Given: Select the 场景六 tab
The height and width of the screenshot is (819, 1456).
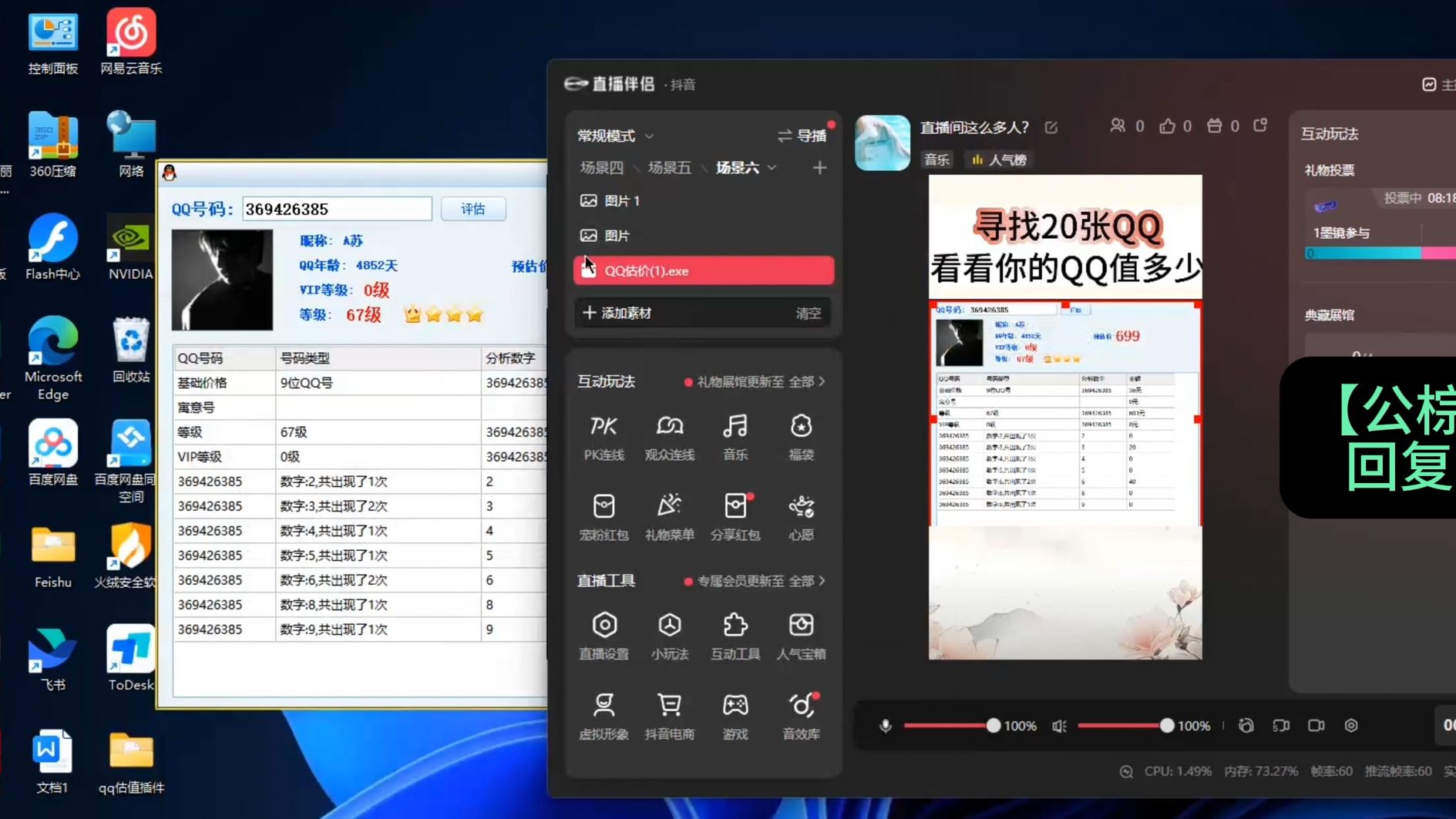Looking at the screenshot, I should click(738, 167).
